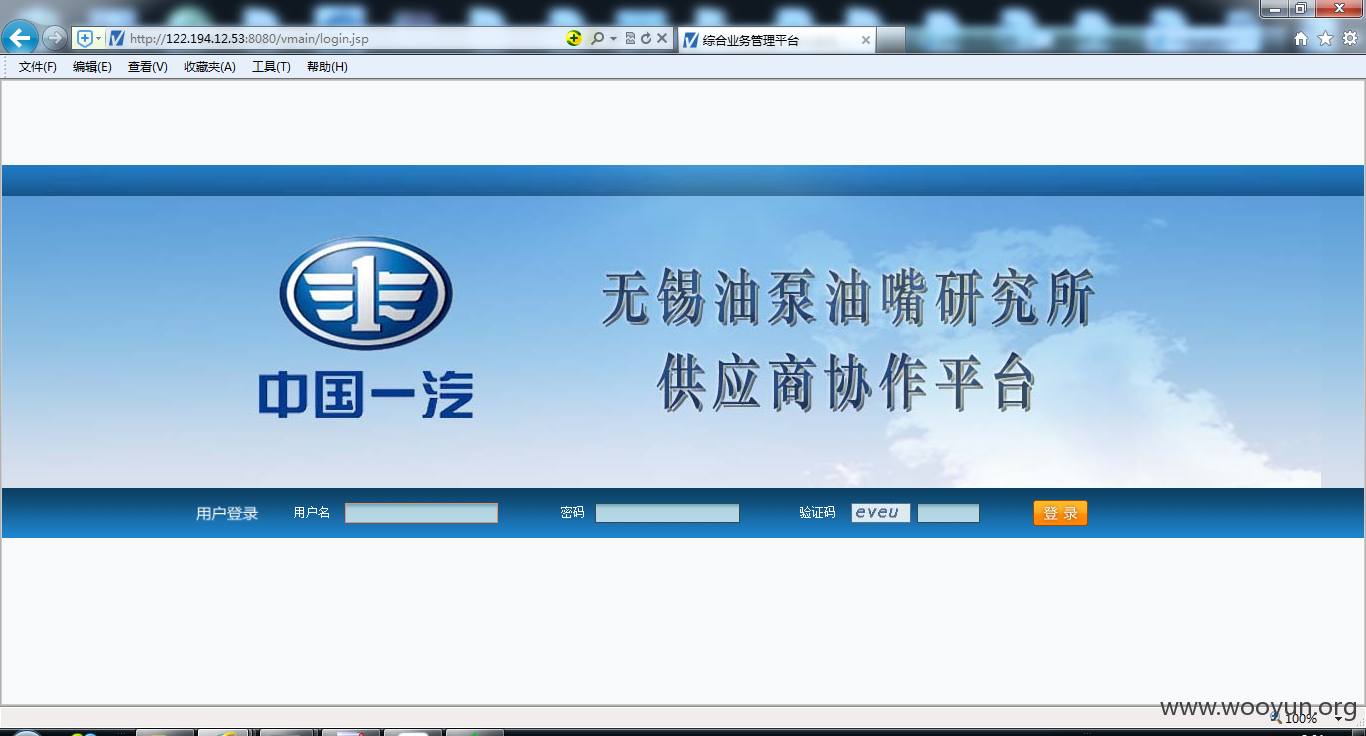Click the 密码 label
Viewport: 1366px width, 736px height.
point(572,512)
